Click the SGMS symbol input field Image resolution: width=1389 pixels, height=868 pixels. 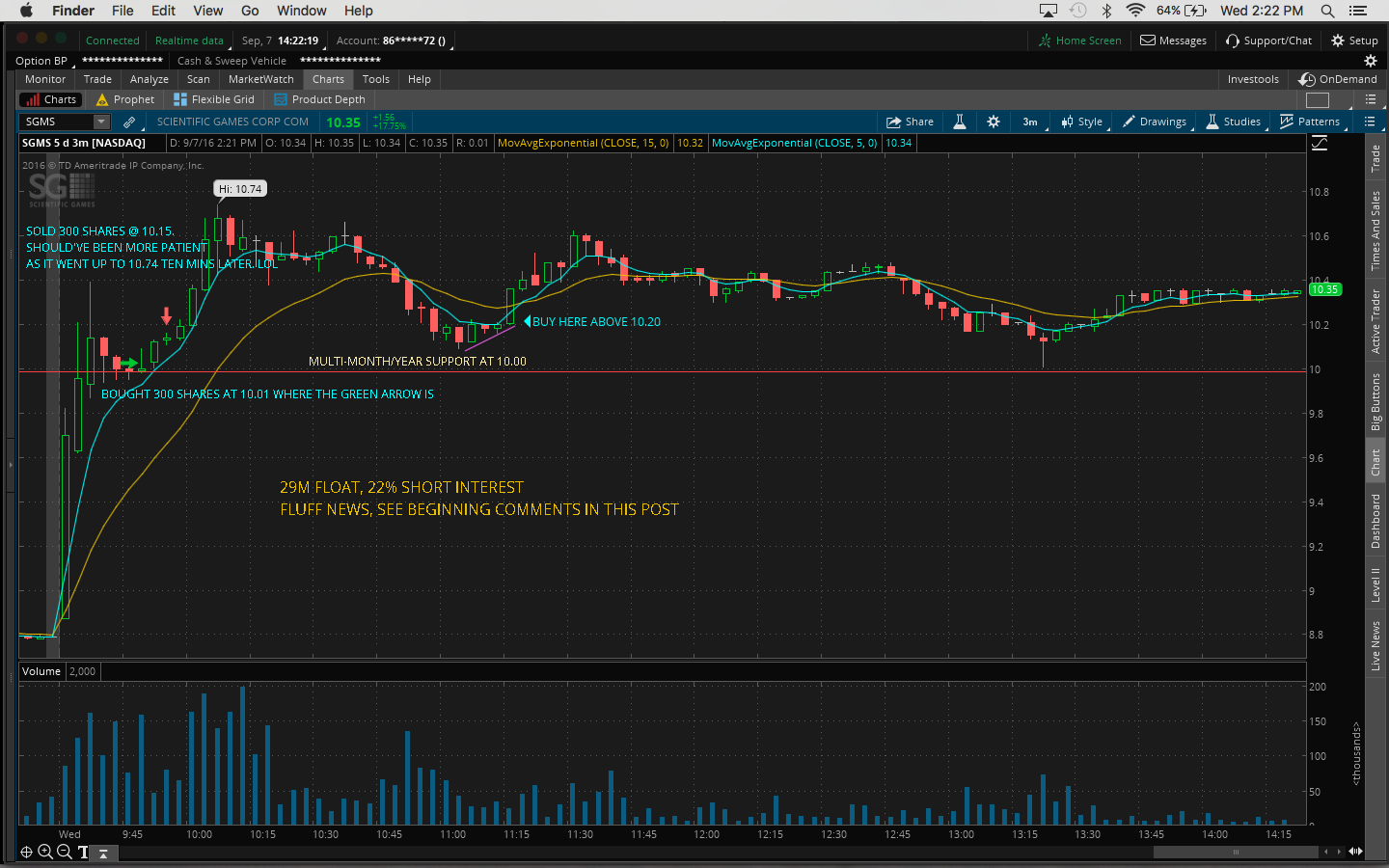pos(56,122)
